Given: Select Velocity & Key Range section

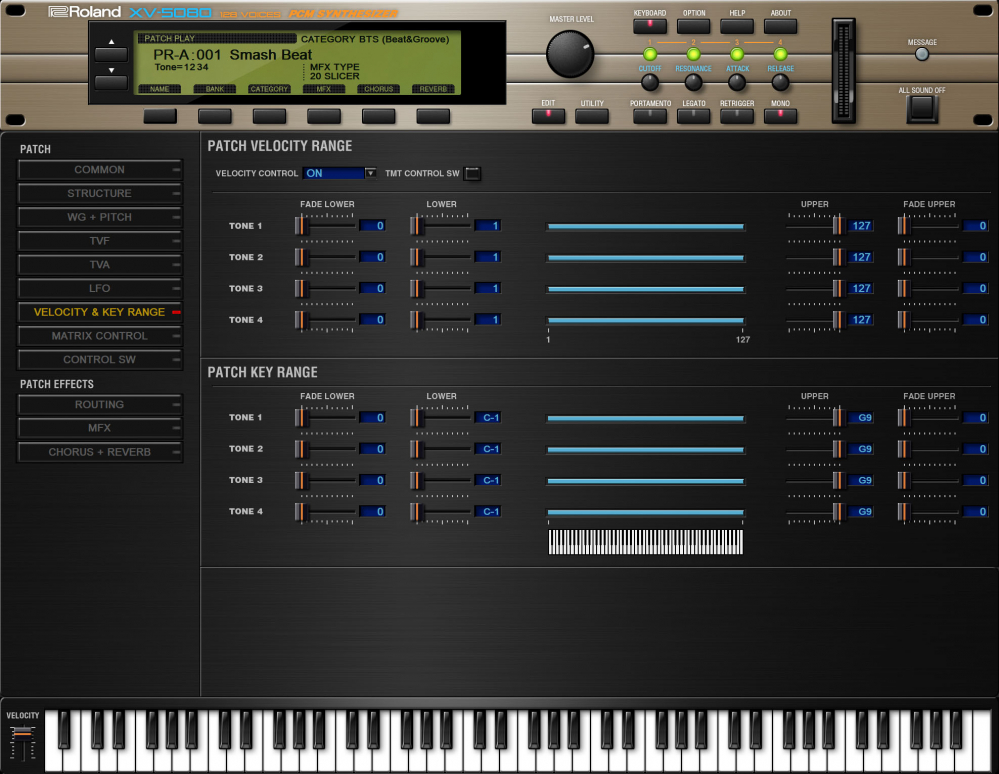Looking at the screenshot, I should click(x=100, y=312).
